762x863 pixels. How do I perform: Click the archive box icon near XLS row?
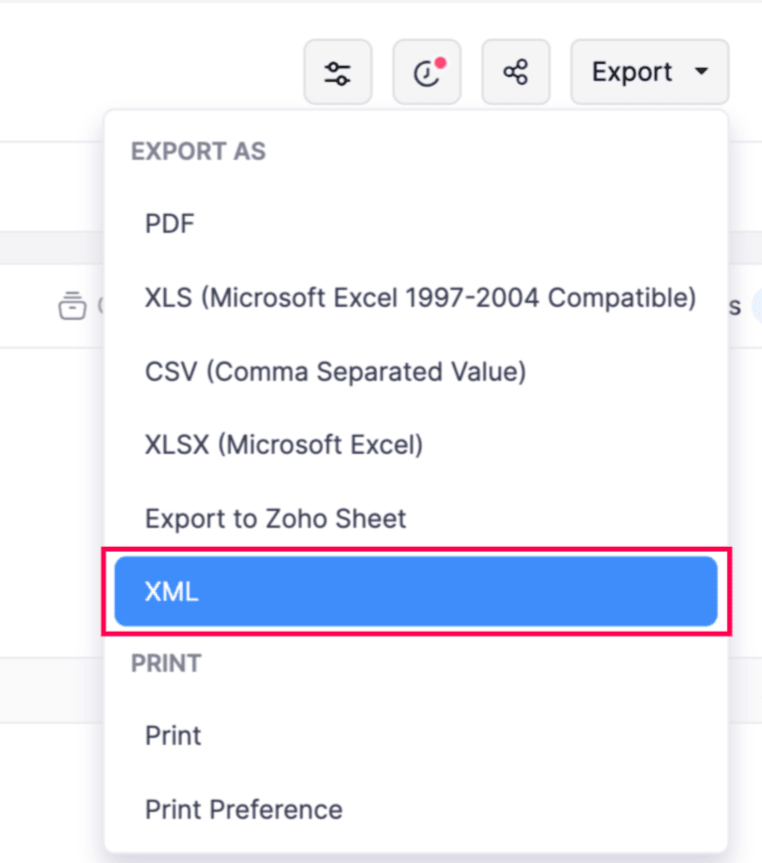click(x=72, y=306)
